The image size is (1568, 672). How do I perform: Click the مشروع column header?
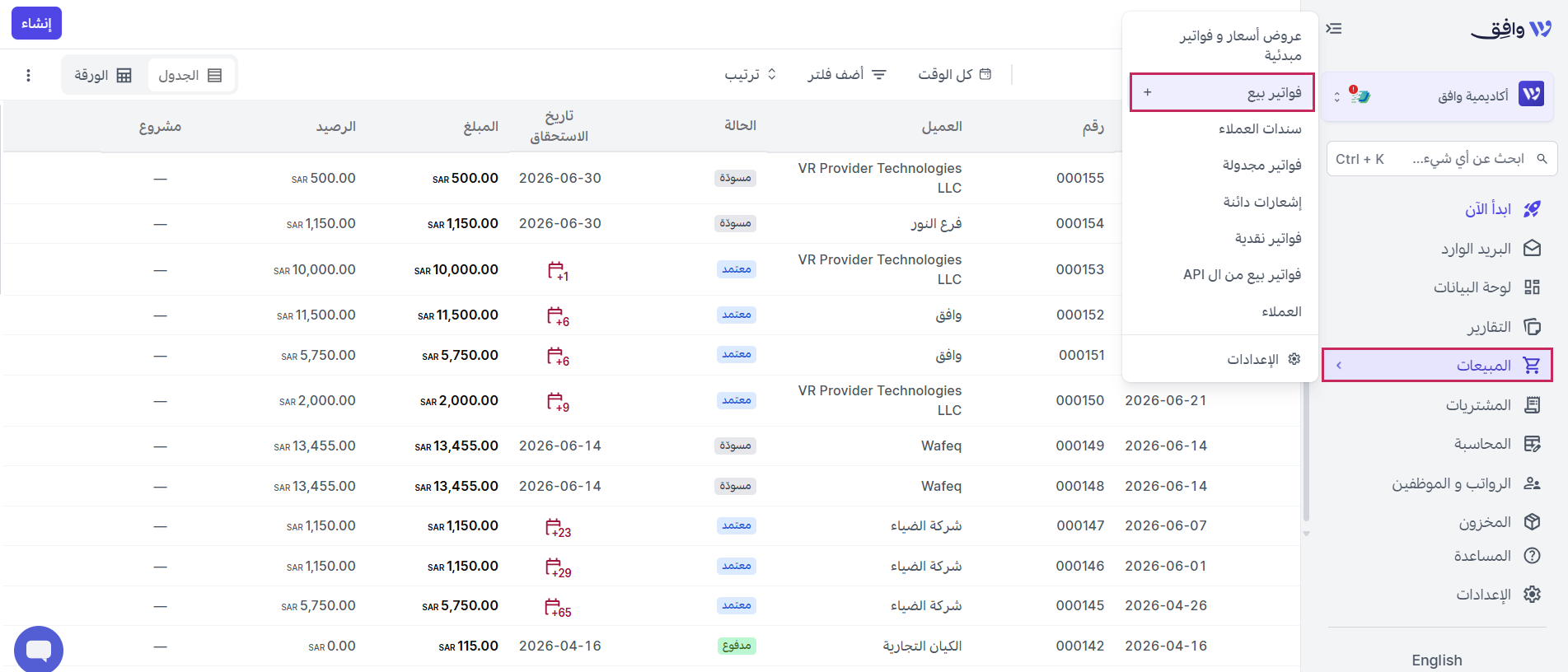160,126
